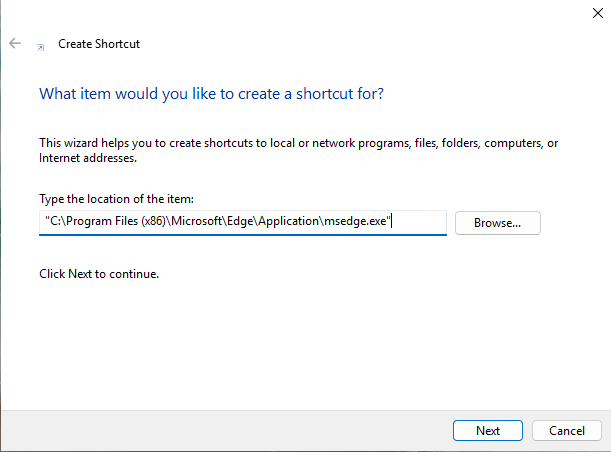Place cursor on msedge.exe in path

pyautogui.click(x=355, y=221)
